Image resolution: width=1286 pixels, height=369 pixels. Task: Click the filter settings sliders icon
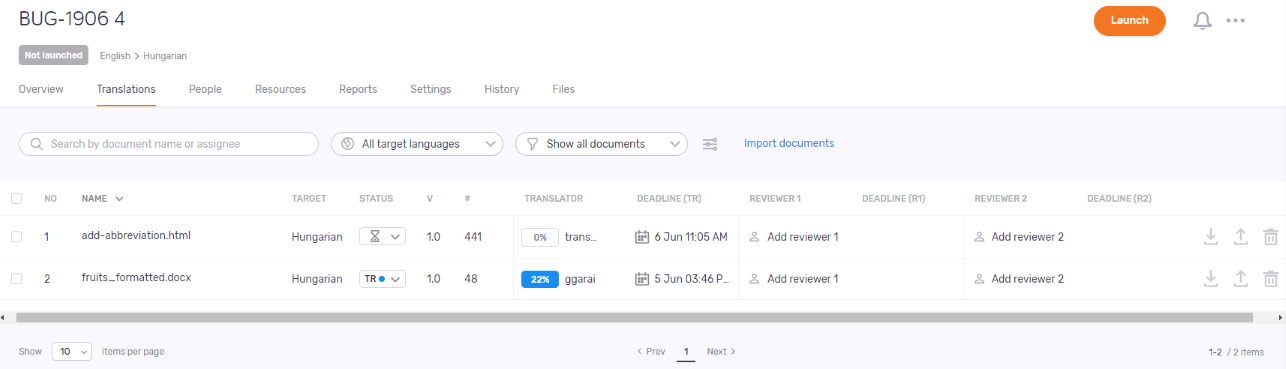pos(710,144)
